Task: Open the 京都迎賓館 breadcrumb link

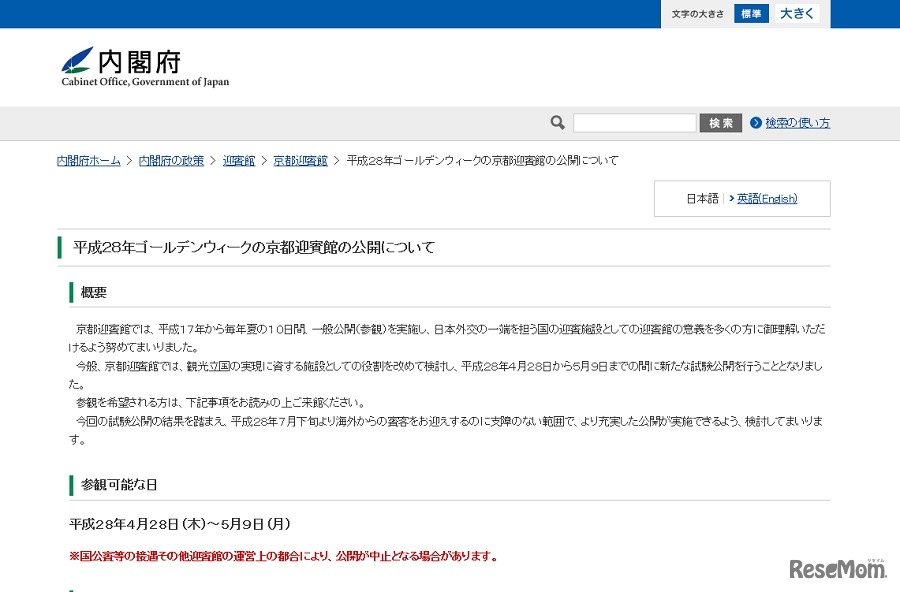Action: 300,159
